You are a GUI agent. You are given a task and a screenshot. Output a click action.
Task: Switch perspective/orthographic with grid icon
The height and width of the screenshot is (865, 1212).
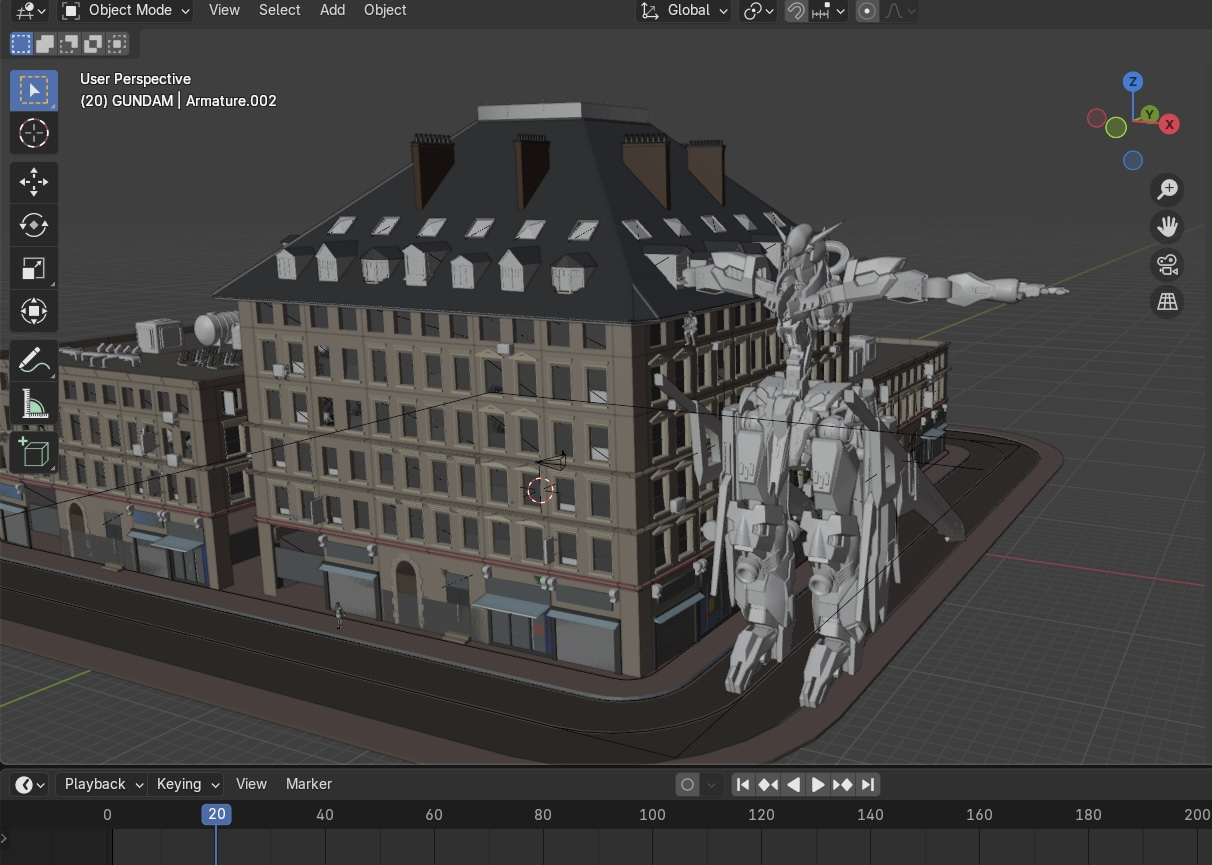click(1167, 302)
